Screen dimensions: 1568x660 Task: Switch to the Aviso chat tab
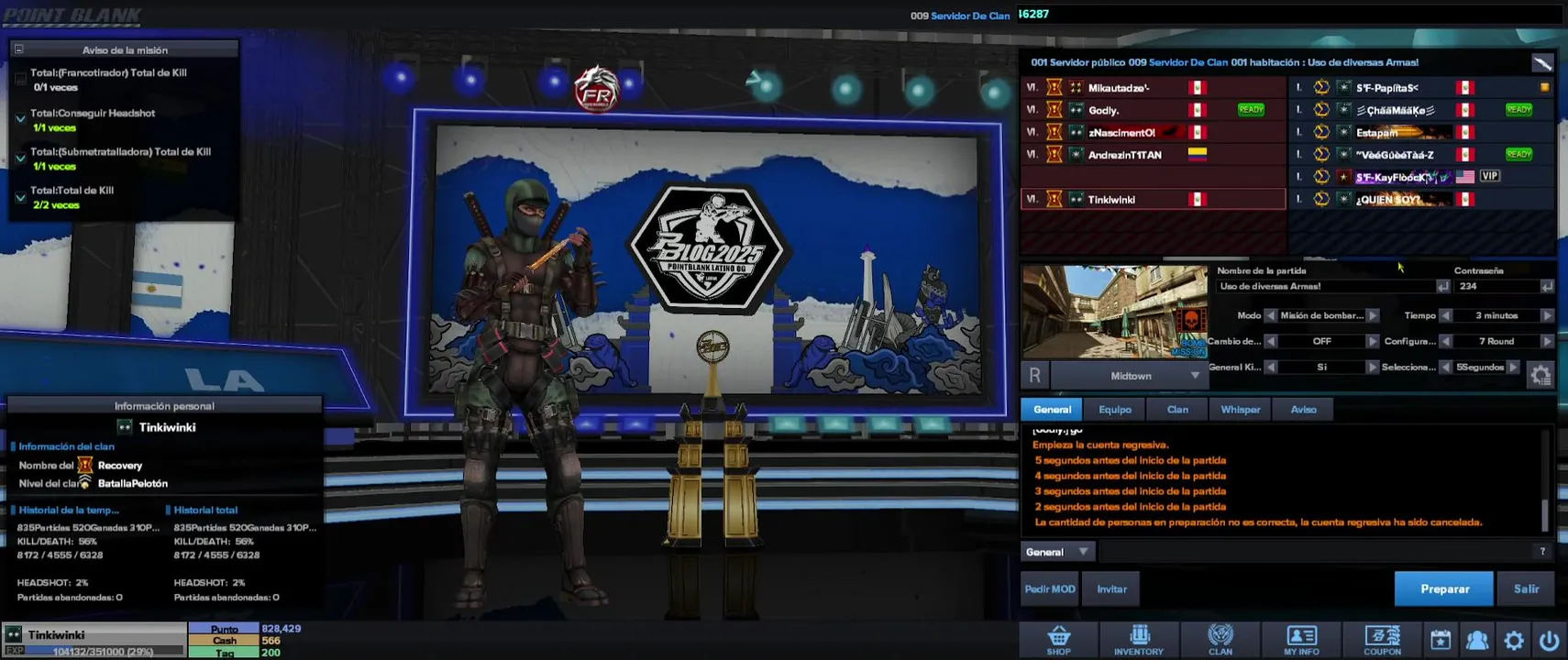[1303, 409]
